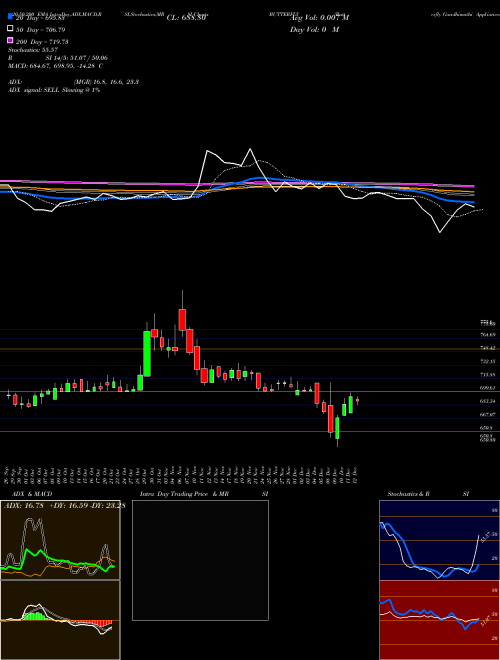Open the empty Intra Day Trading Price panel
500x660 pixels.
pyautogui.click(x=200, y=560)
